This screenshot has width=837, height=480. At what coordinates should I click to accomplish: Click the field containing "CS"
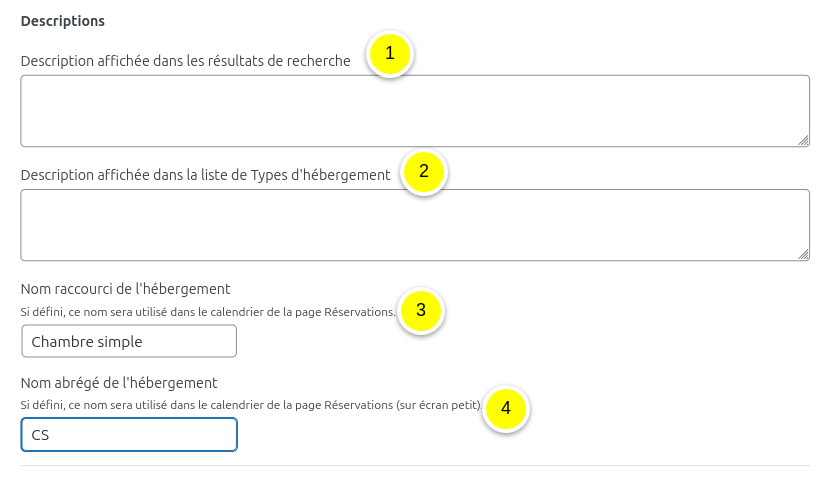point(128,435)
